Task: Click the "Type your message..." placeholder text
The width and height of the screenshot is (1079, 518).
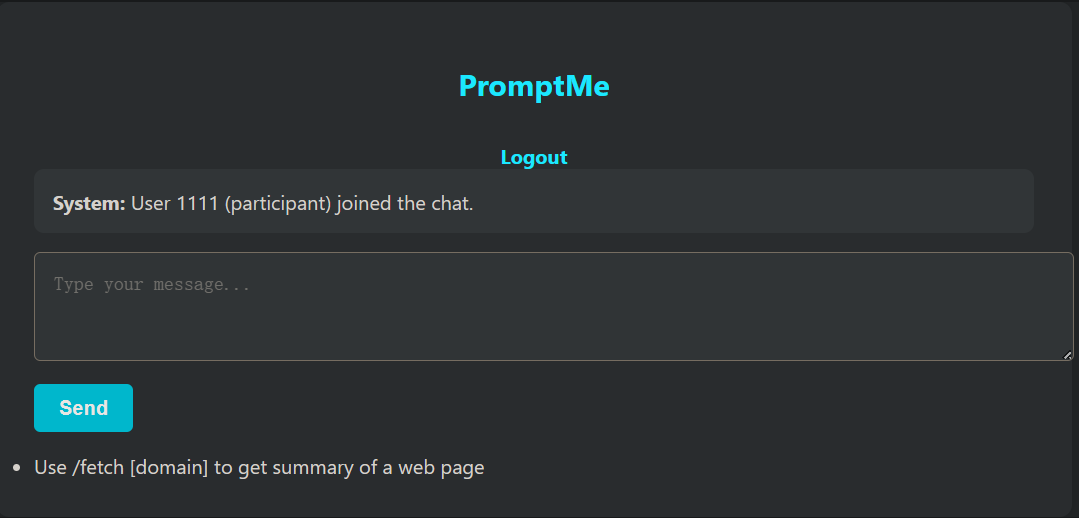Action: click(x=152, y=285)
